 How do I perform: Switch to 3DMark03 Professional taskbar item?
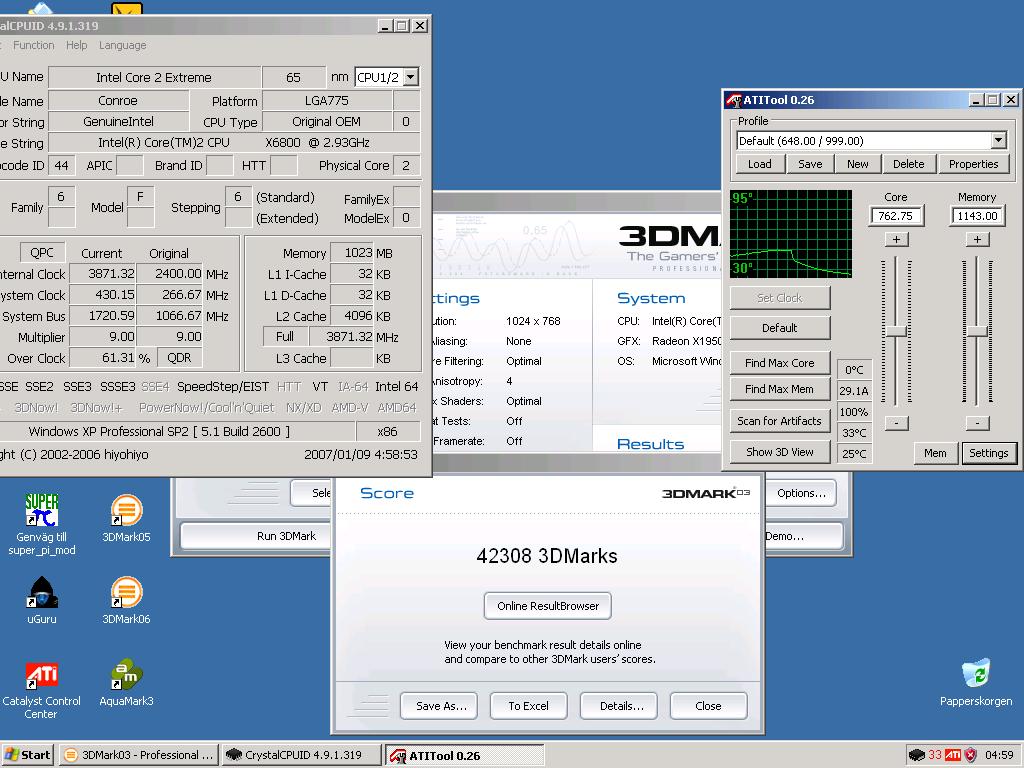click(x=139, y=755)
